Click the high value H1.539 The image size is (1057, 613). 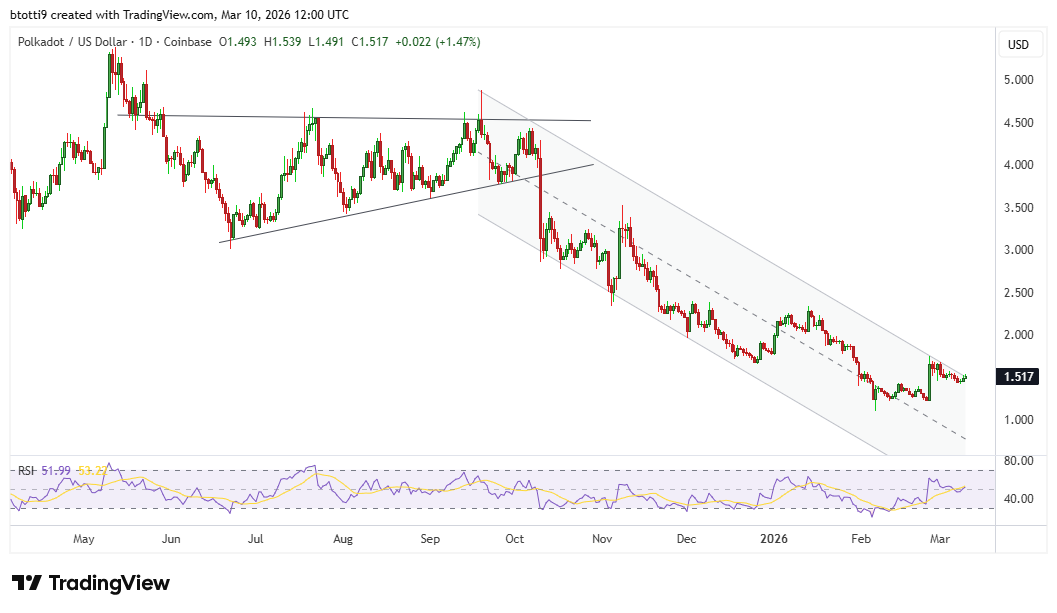[x=284, y=42]
